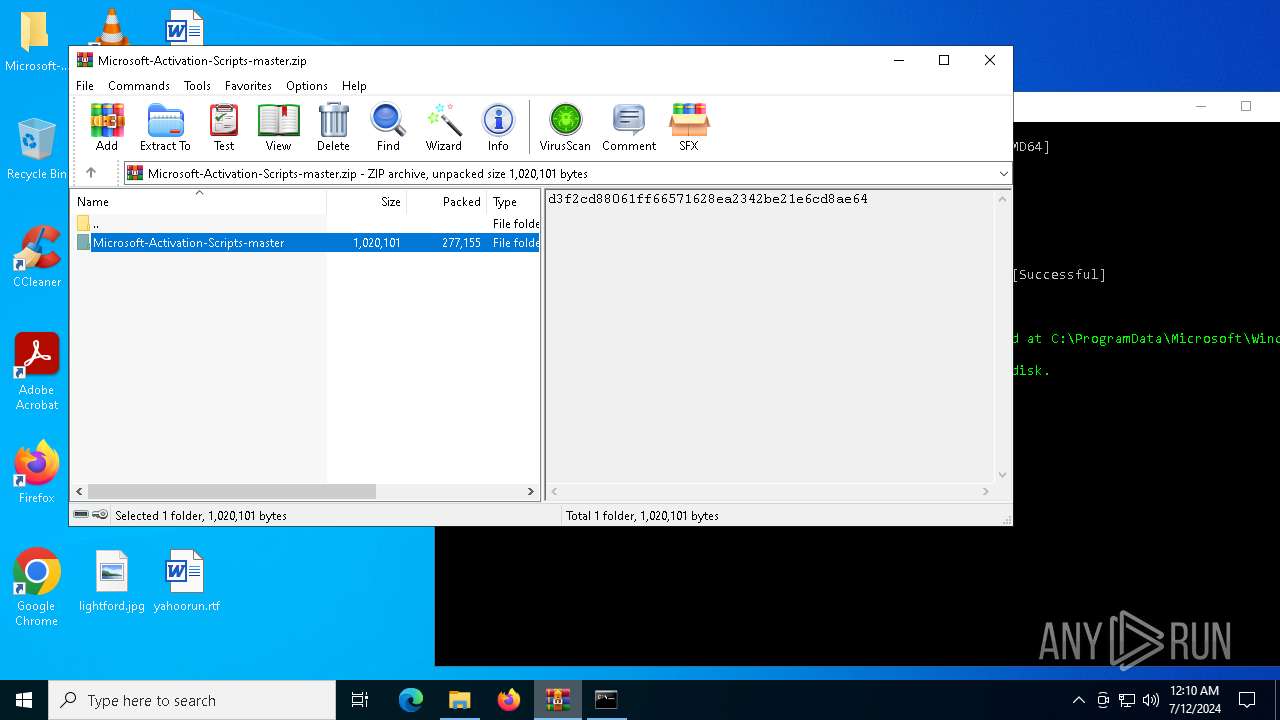Select lightford.jpg desktop file
Viewport: 1280px width, 720px height.
(x=112, y=581)
